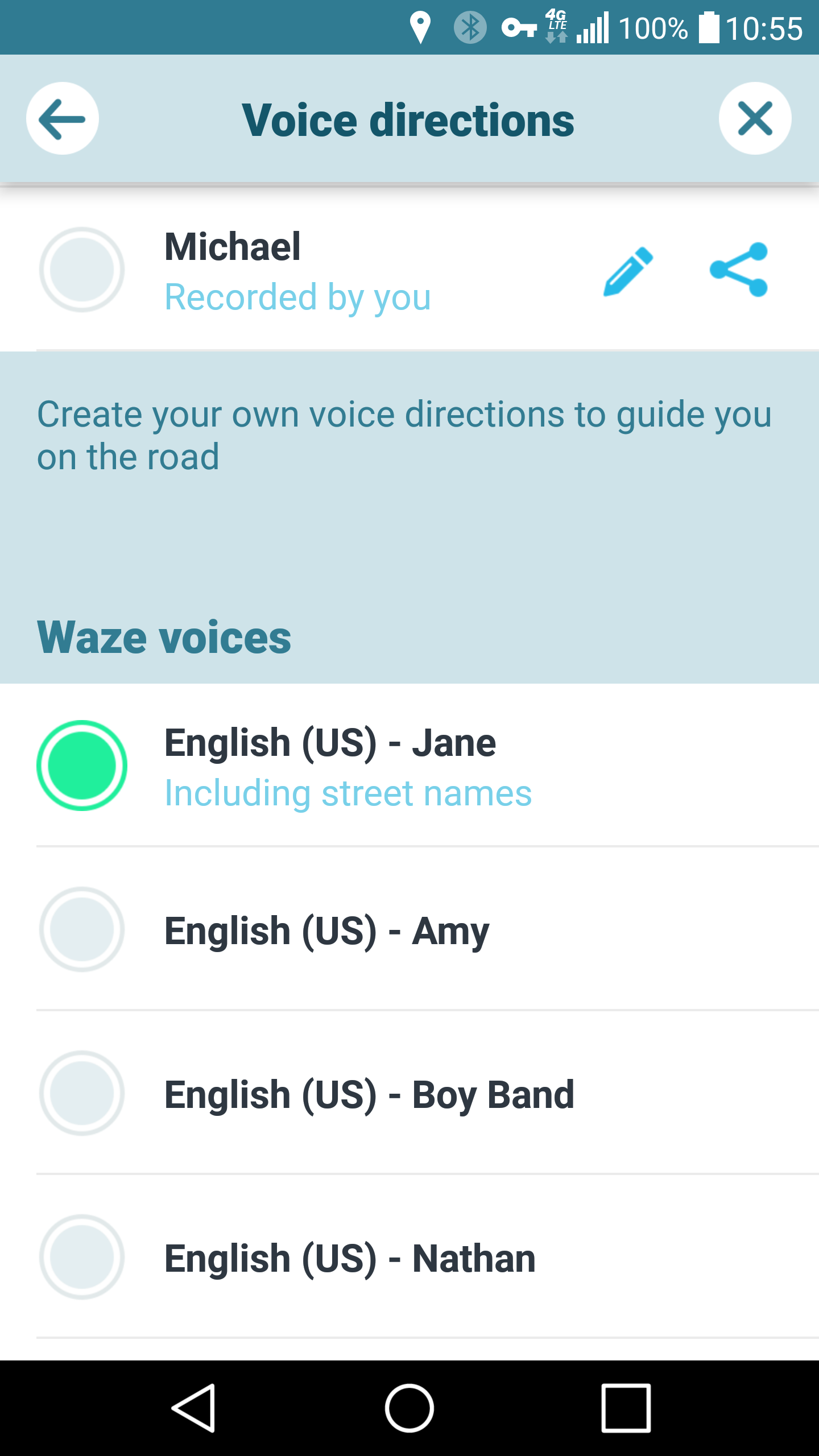819x1456 pixels.
Task: Tap the Android back navigation button
Action: pos(193,1408)
